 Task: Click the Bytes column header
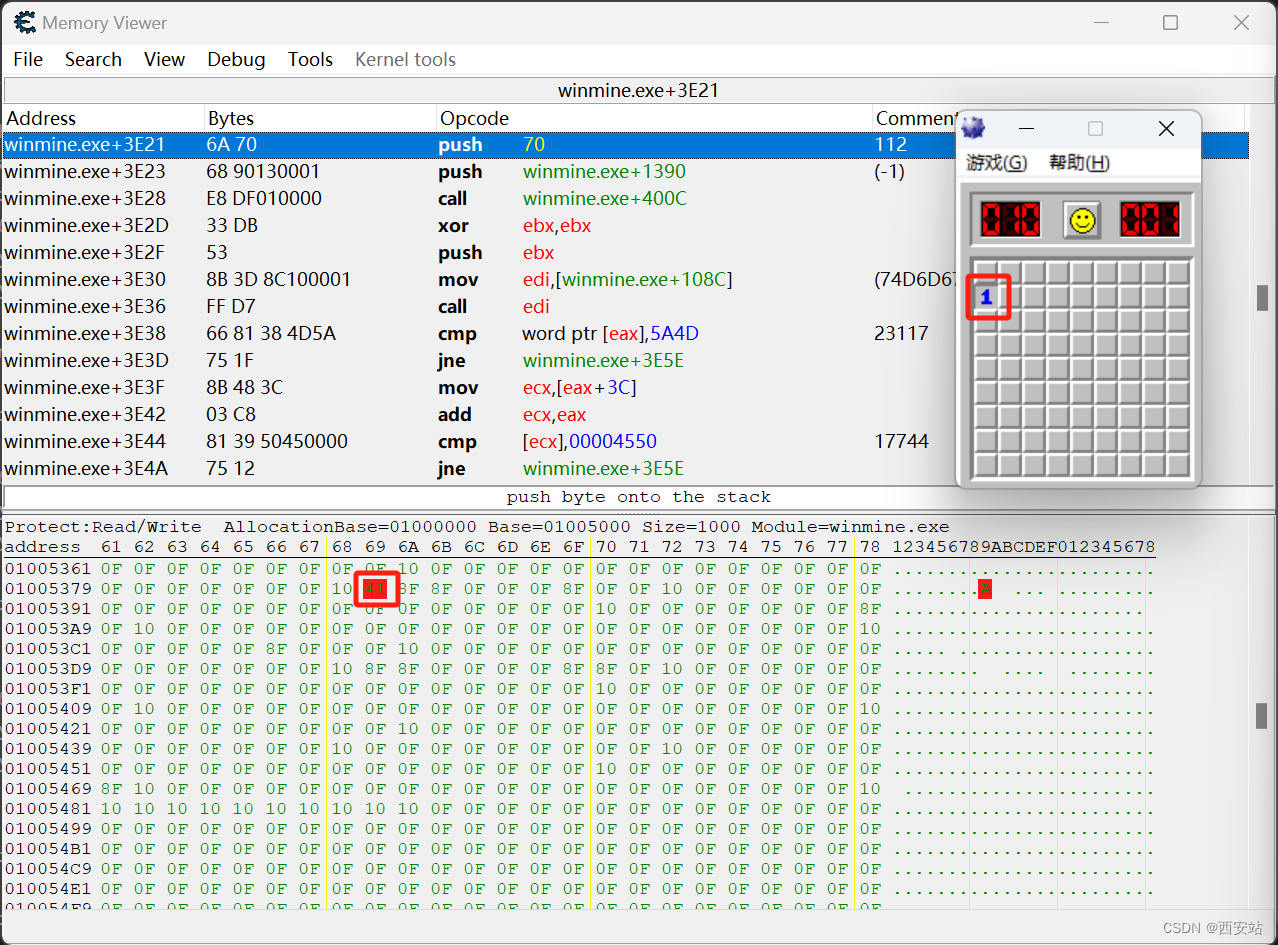tap(320, 118)
